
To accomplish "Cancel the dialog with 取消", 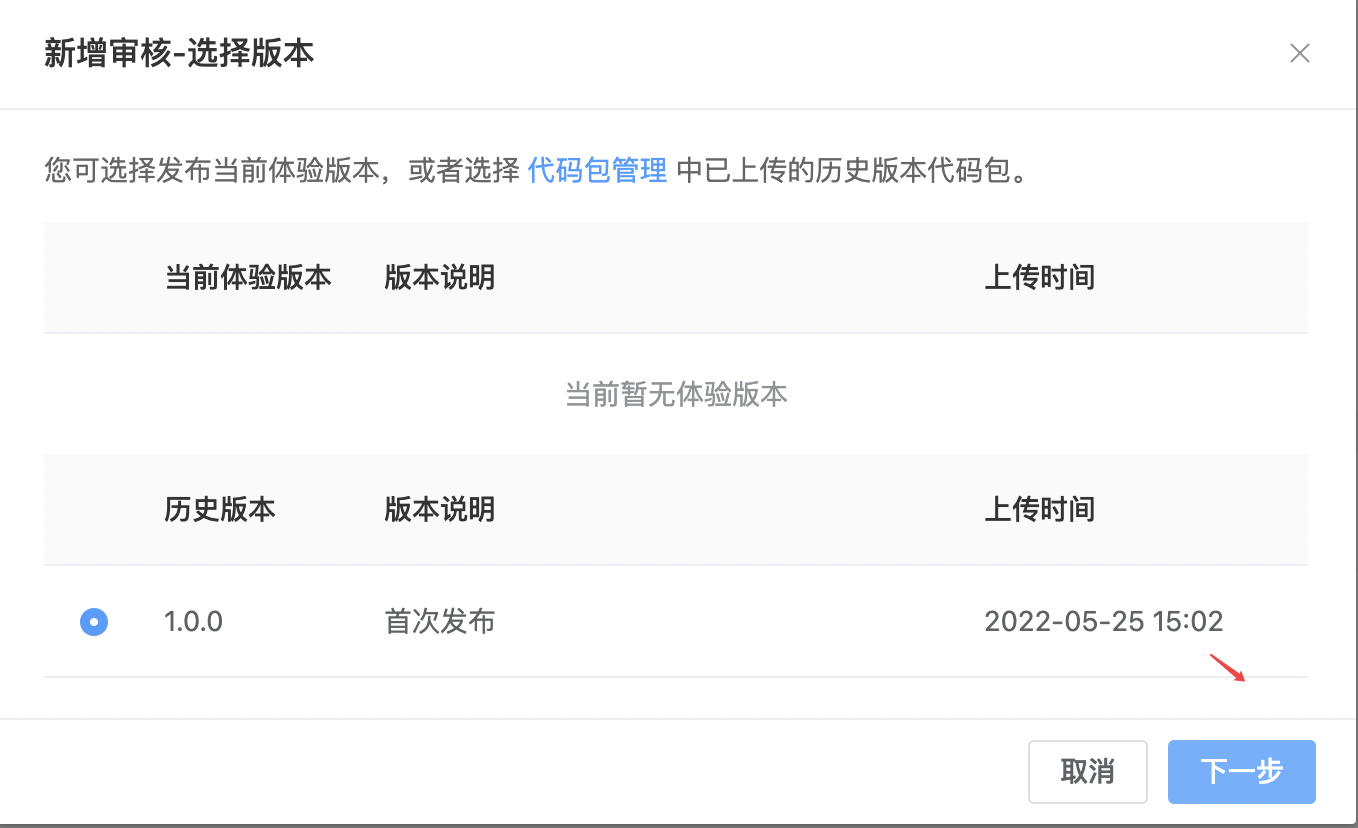I will 1087,772.
